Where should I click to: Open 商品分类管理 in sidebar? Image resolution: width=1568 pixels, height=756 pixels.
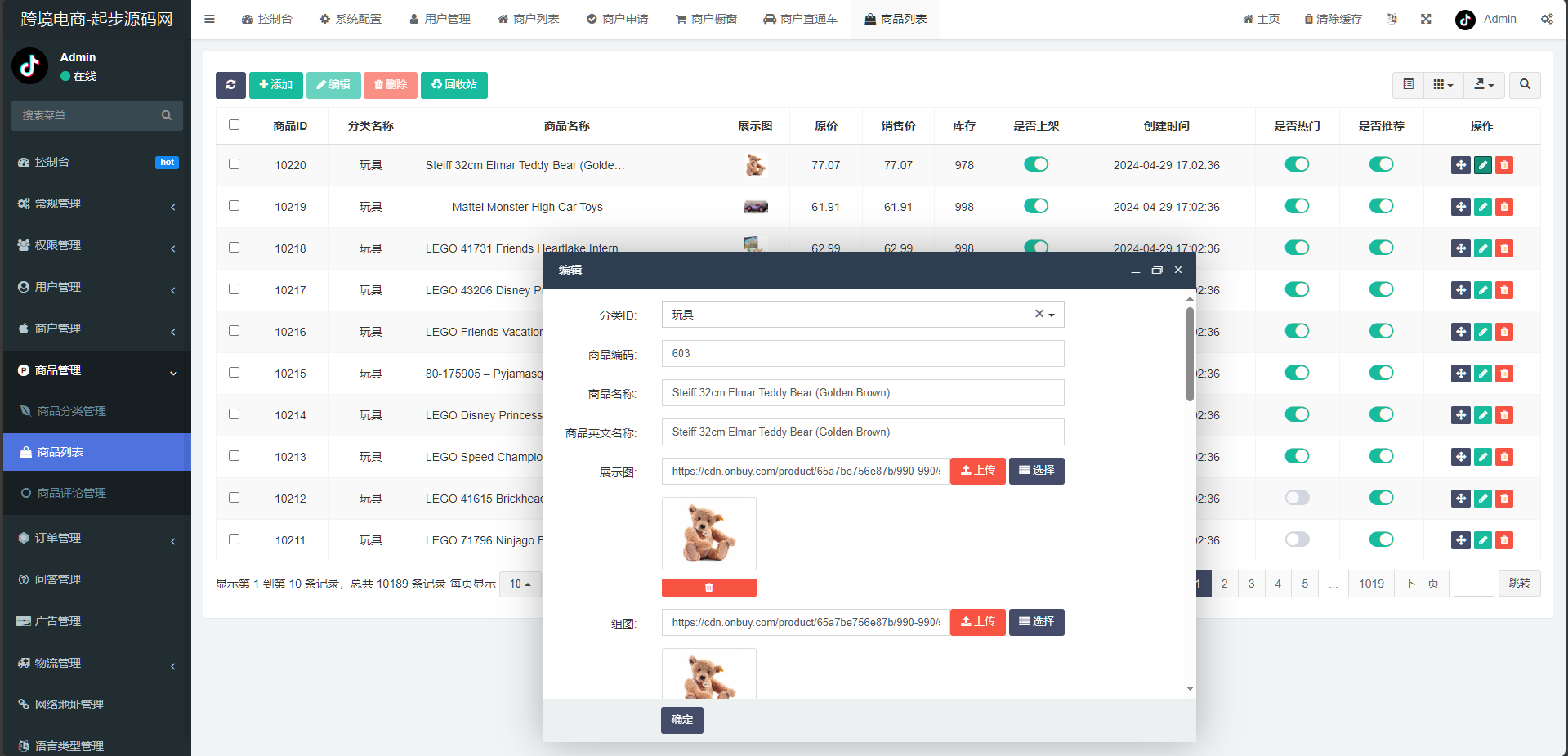tap(97, 411)
